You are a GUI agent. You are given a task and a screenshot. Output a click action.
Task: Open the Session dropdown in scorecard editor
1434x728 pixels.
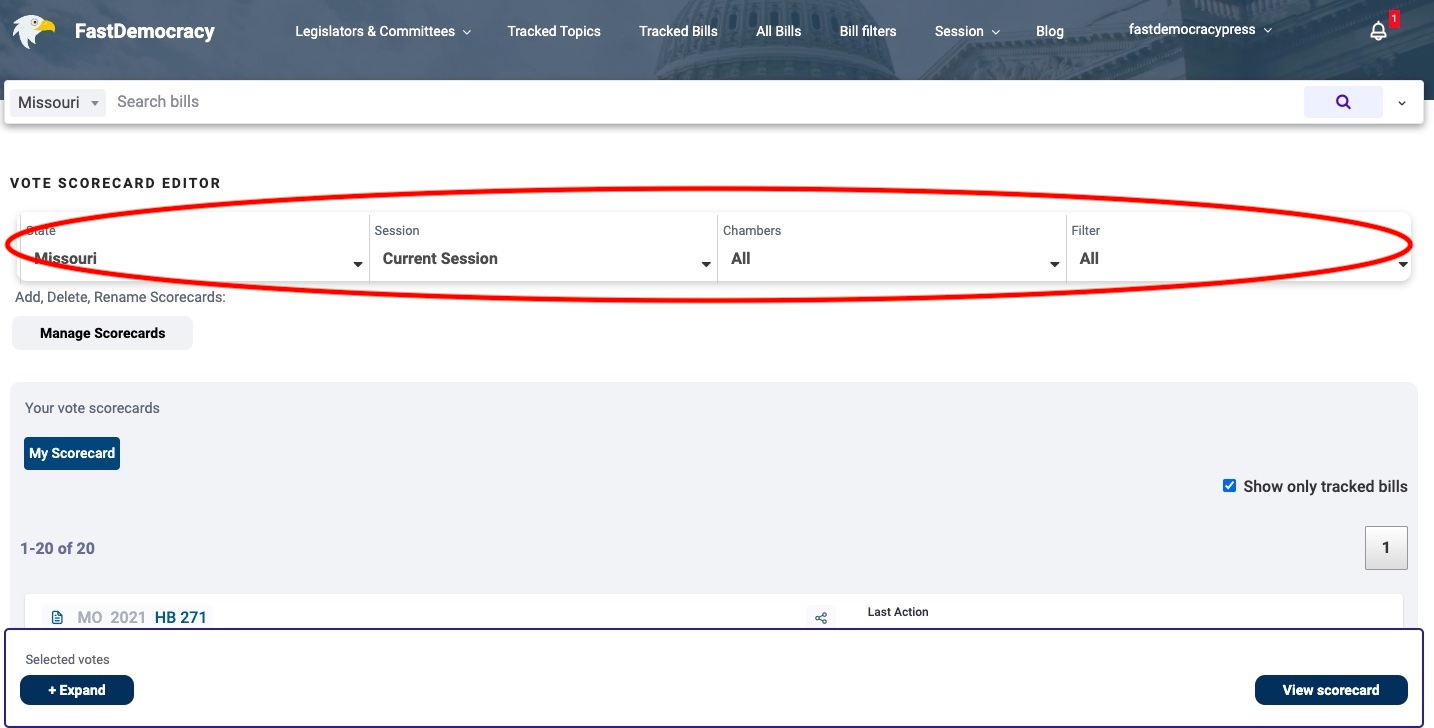(x=543, y=258)
